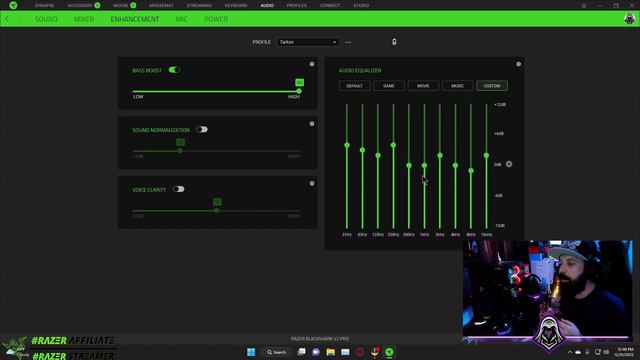Click the 8kHz equalizer band handle

pyautogui.click(x=471, y=171)
